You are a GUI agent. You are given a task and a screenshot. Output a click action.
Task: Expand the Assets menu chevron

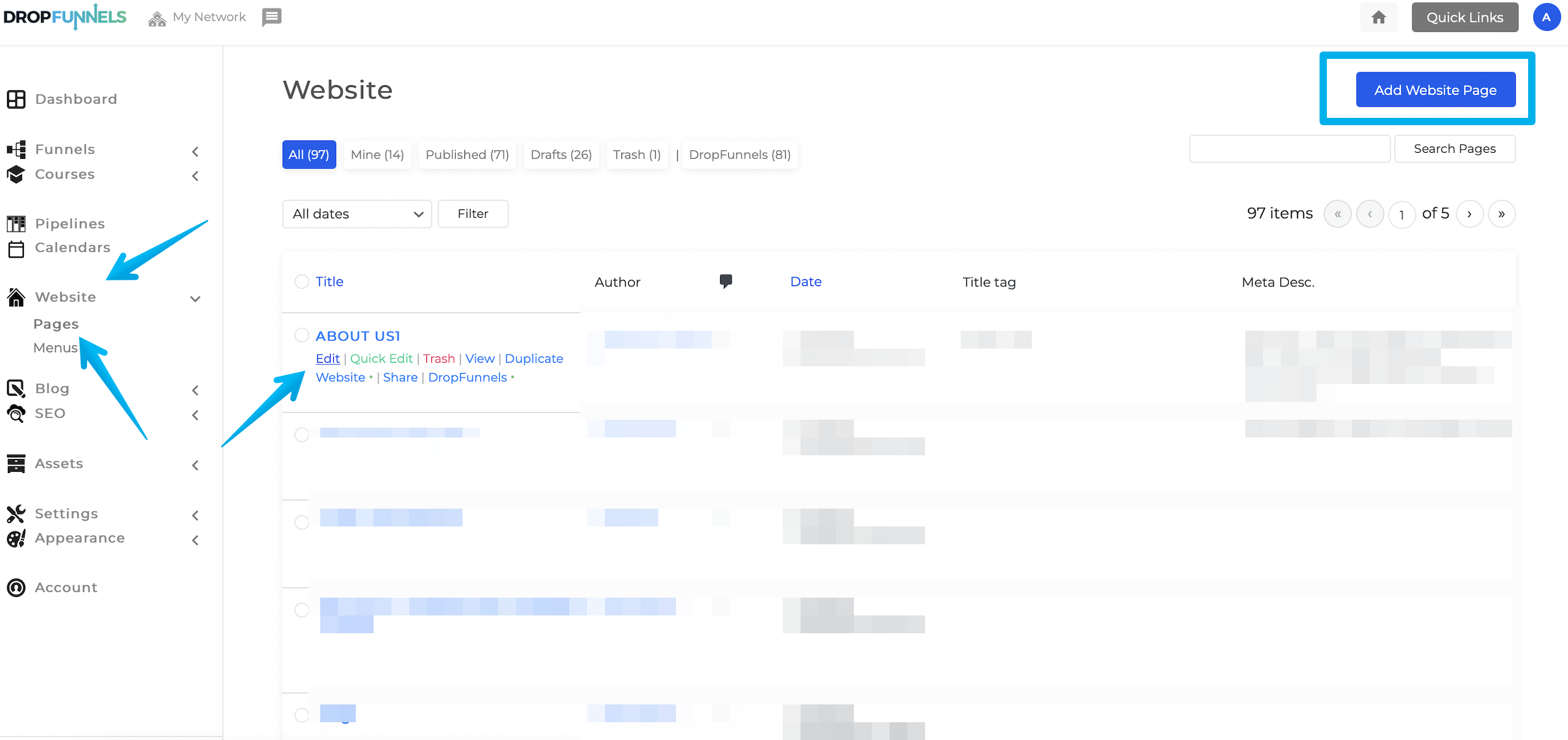pyautogui.click(x=195, y=465)
